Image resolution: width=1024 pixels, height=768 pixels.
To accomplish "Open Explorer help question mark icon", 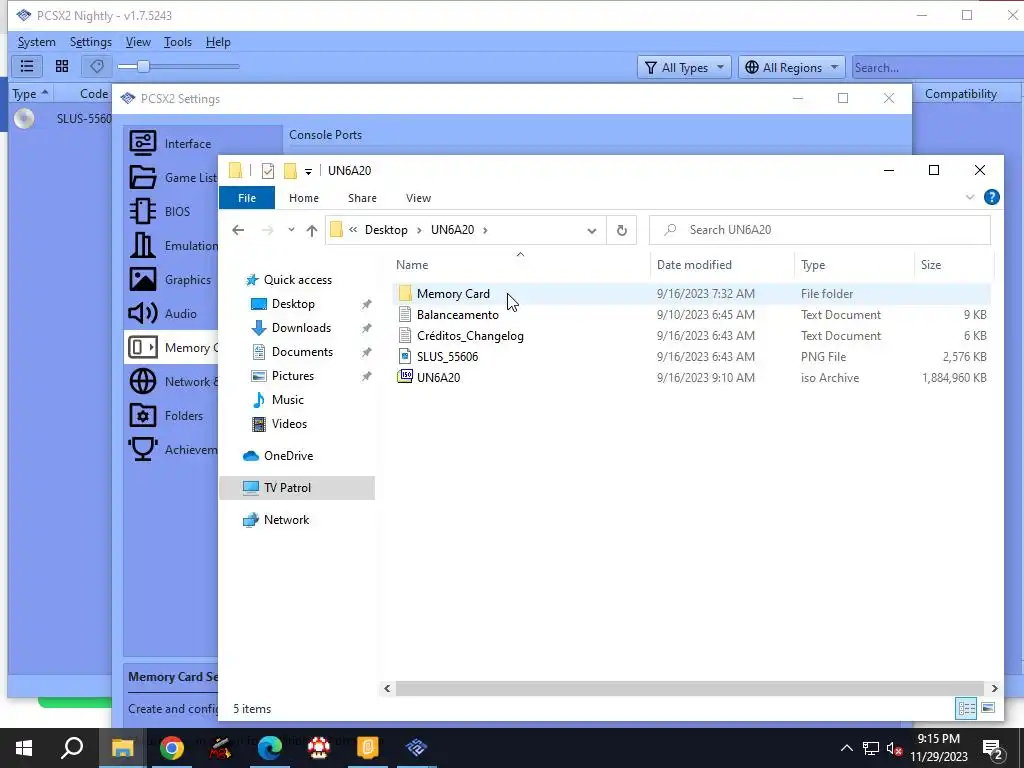I will (991, 197).
